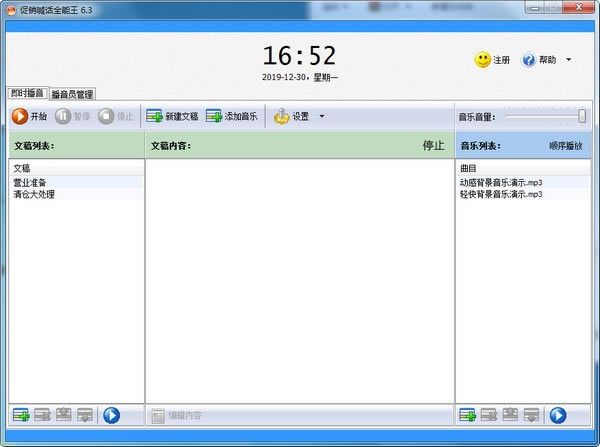Screen dimensions: 600x447
Task: Click blue play icon below the music list
Action: [x=557, y=415]
